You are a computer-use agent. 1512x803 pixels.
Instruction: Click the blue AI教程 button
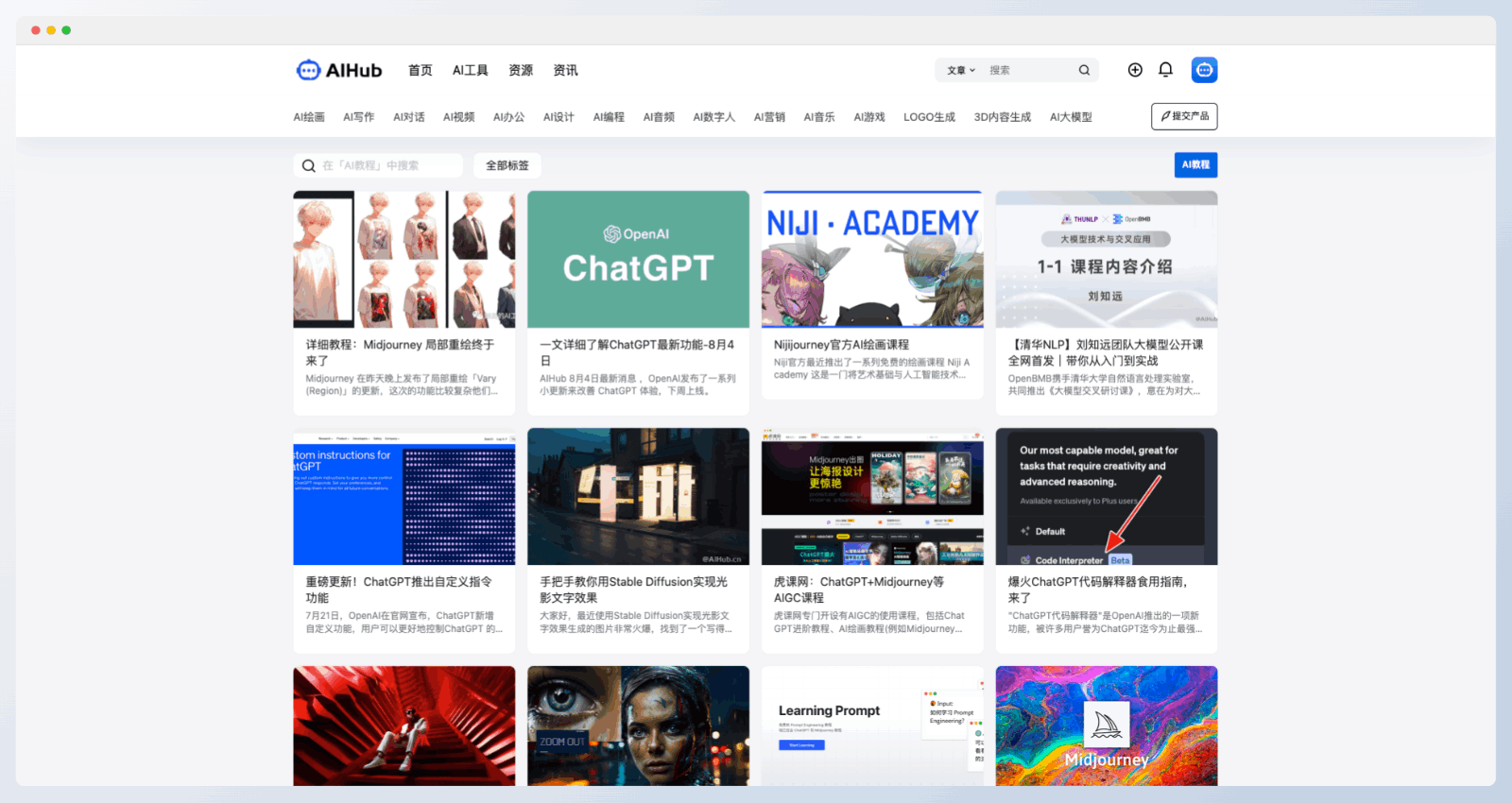[1195, 164]
